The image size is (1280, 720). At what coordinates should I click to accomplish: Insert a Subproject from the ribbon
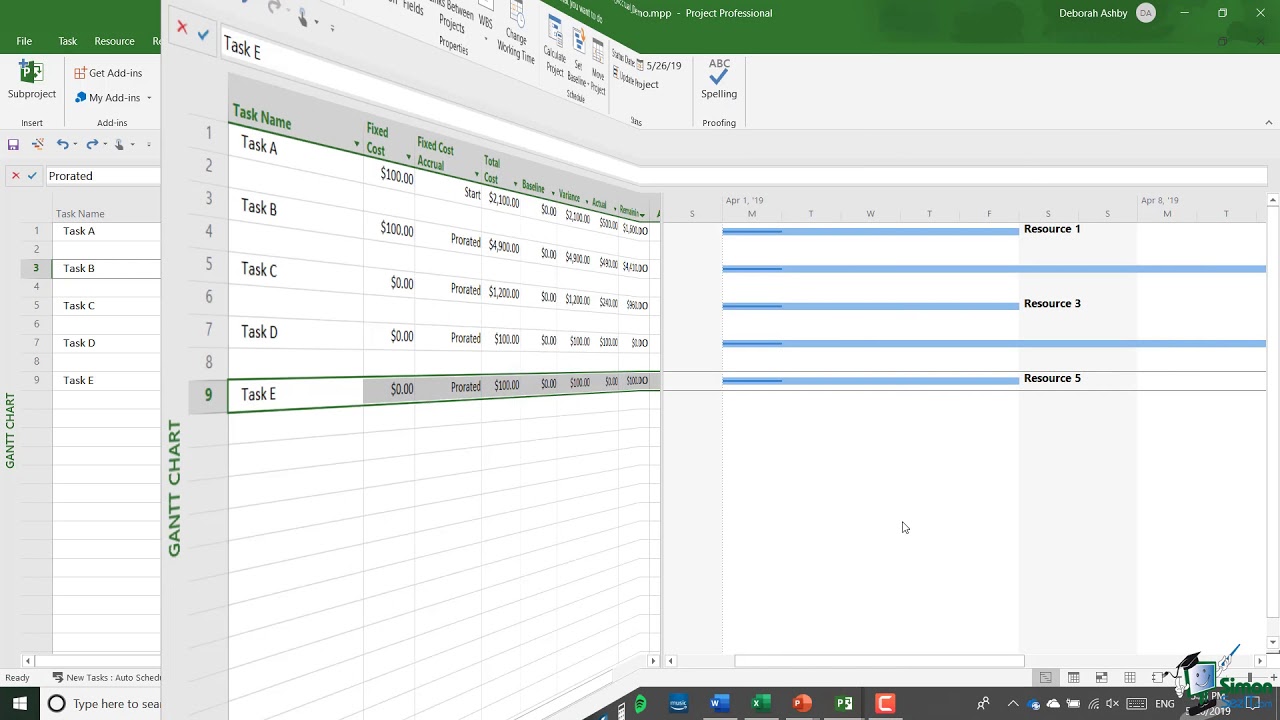click(x=31, y=81)
